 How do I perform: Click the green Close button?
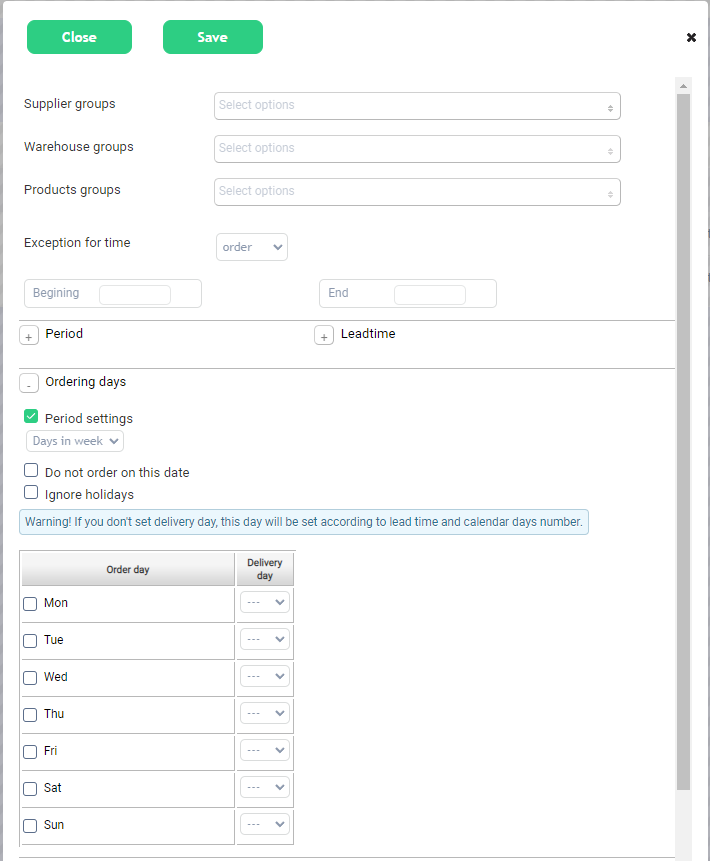tap(79, 37)
